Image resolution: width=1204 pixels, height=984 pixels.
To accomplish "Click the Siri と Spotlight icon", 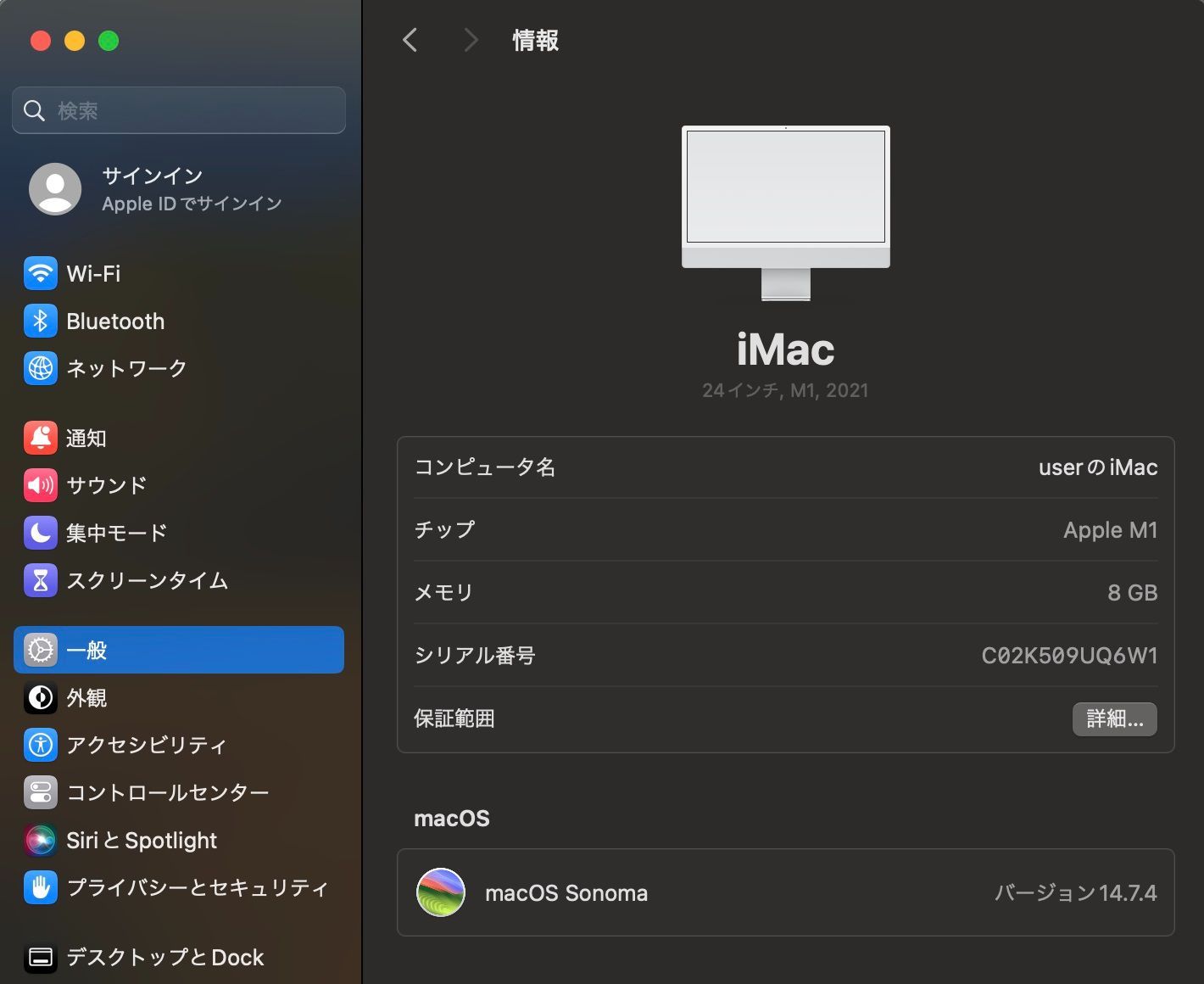I will click(41, 840).
